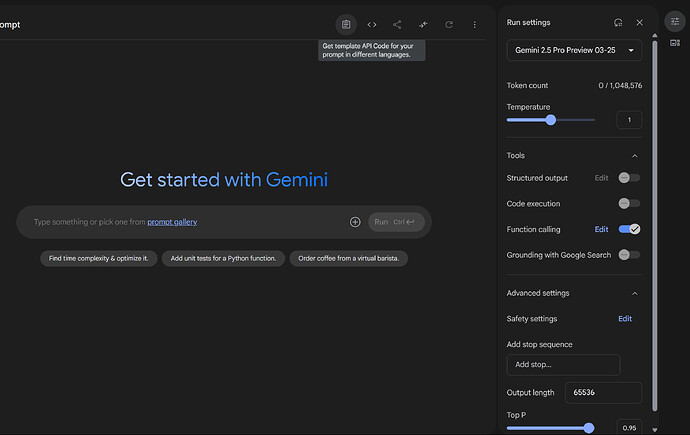Click the 'Get started with Gemini' heading

(x=224, y=179)
